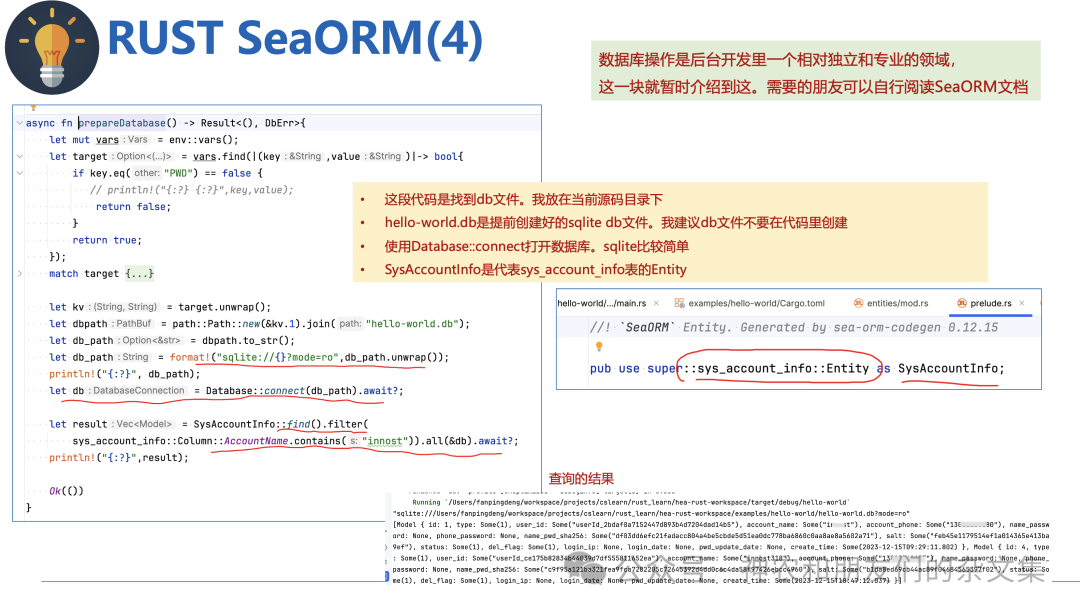This screenshot has width=1080, height=613.
Task: Click the SeaORM codegen comment line
Action: coord(793,327)
